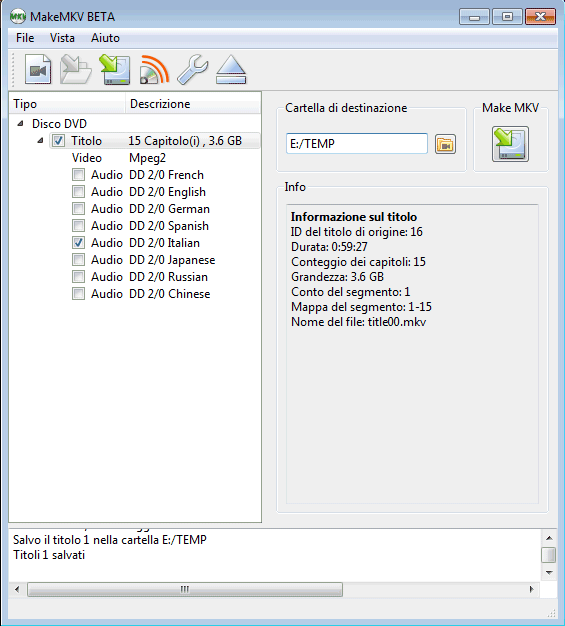Image resolution: width=565 pixels, height=626 pixels.
Task: Click the Descrizione column header
Action: [x=193, y=104]
